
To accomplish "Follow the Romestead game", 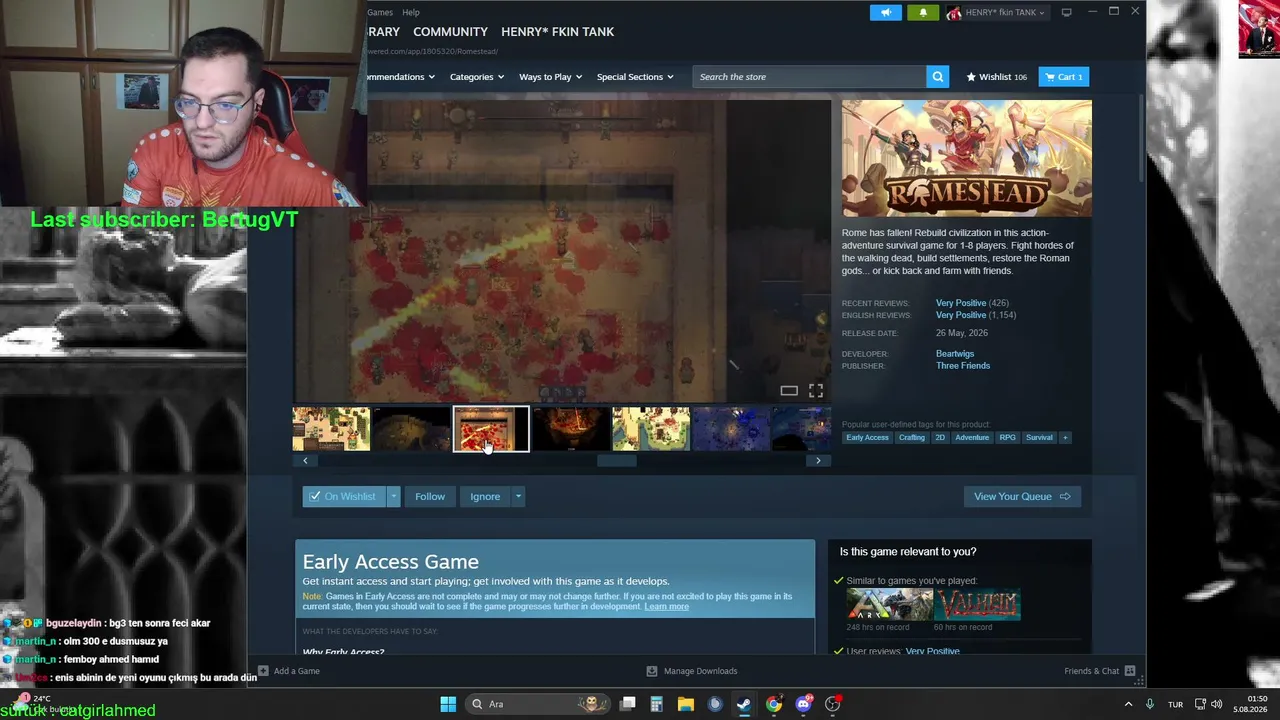I will (x=430, y=496).
